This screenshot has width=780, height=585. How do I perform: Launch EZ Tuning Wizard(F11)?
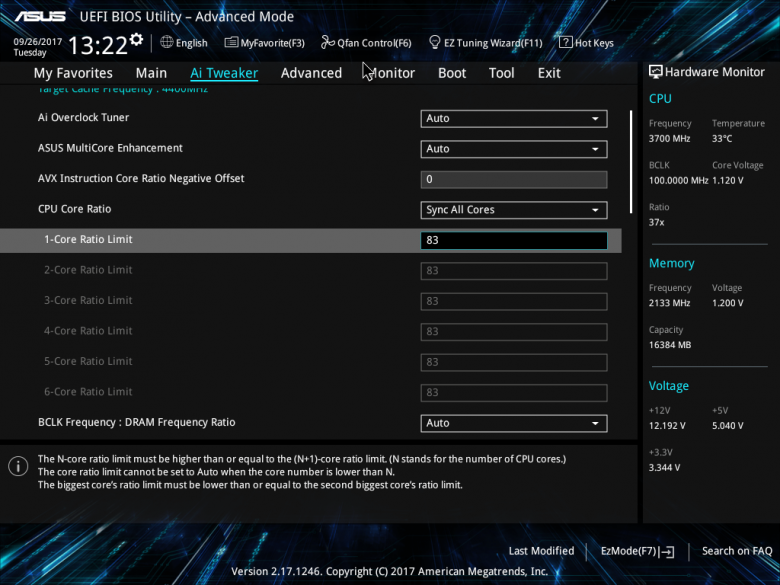click(x=486, y=43)
